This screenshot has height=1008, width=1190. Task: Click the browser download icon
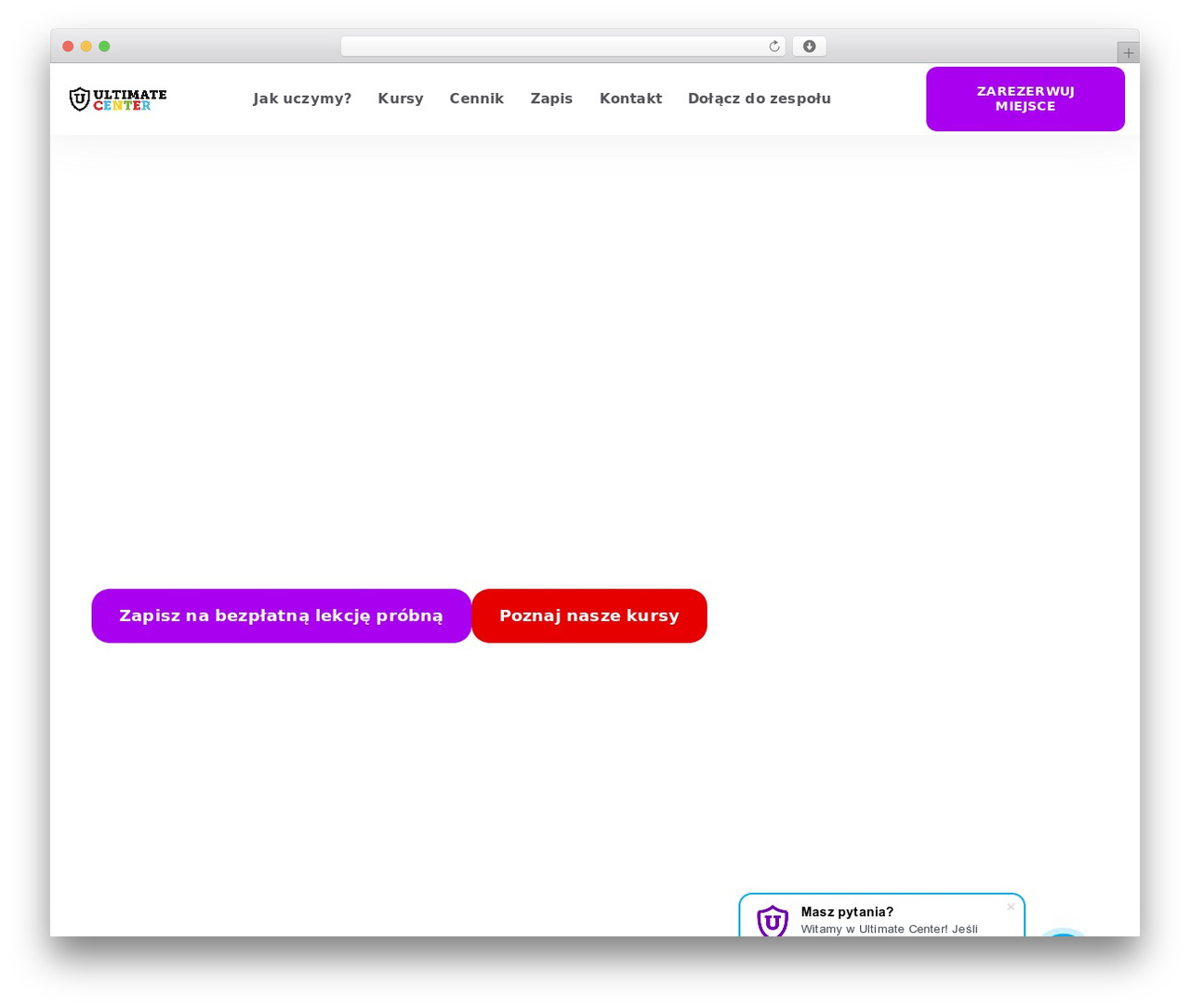(810, 46)
